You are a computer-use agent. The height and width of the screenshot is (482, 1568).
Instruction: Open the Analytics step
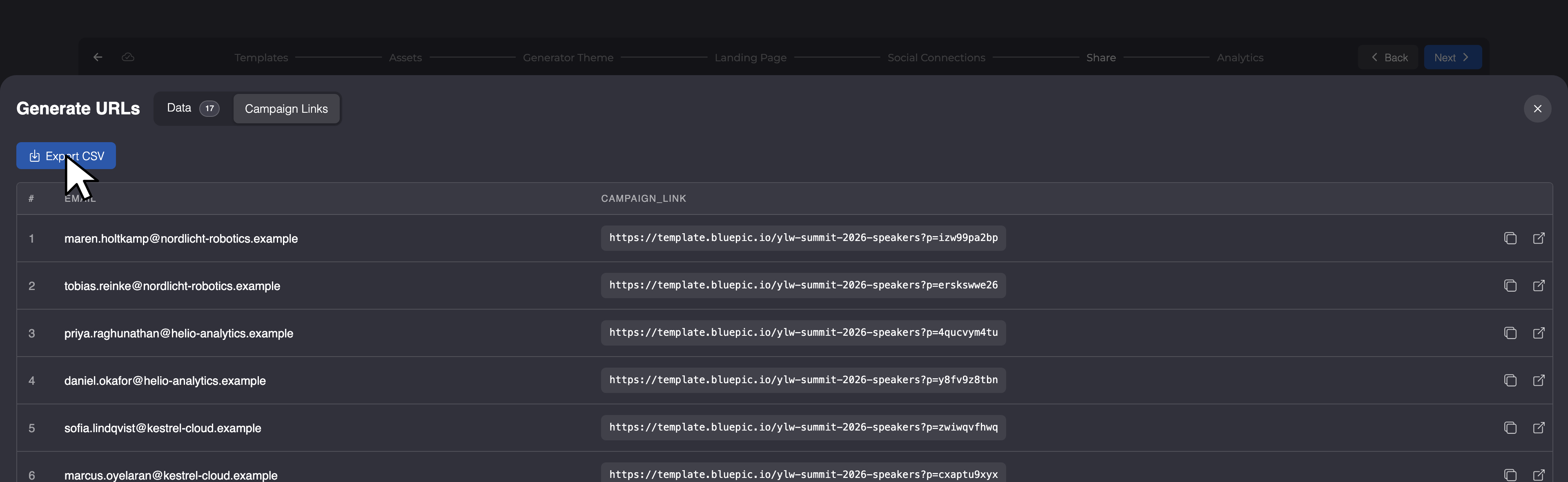click(x=1240, y=58)
